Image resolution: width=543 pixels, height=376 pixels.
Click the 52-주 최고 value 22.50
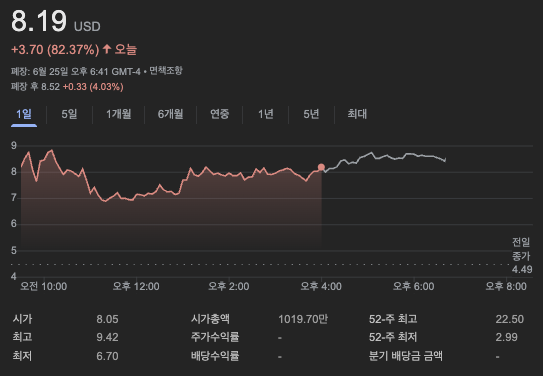pos(509,319)
